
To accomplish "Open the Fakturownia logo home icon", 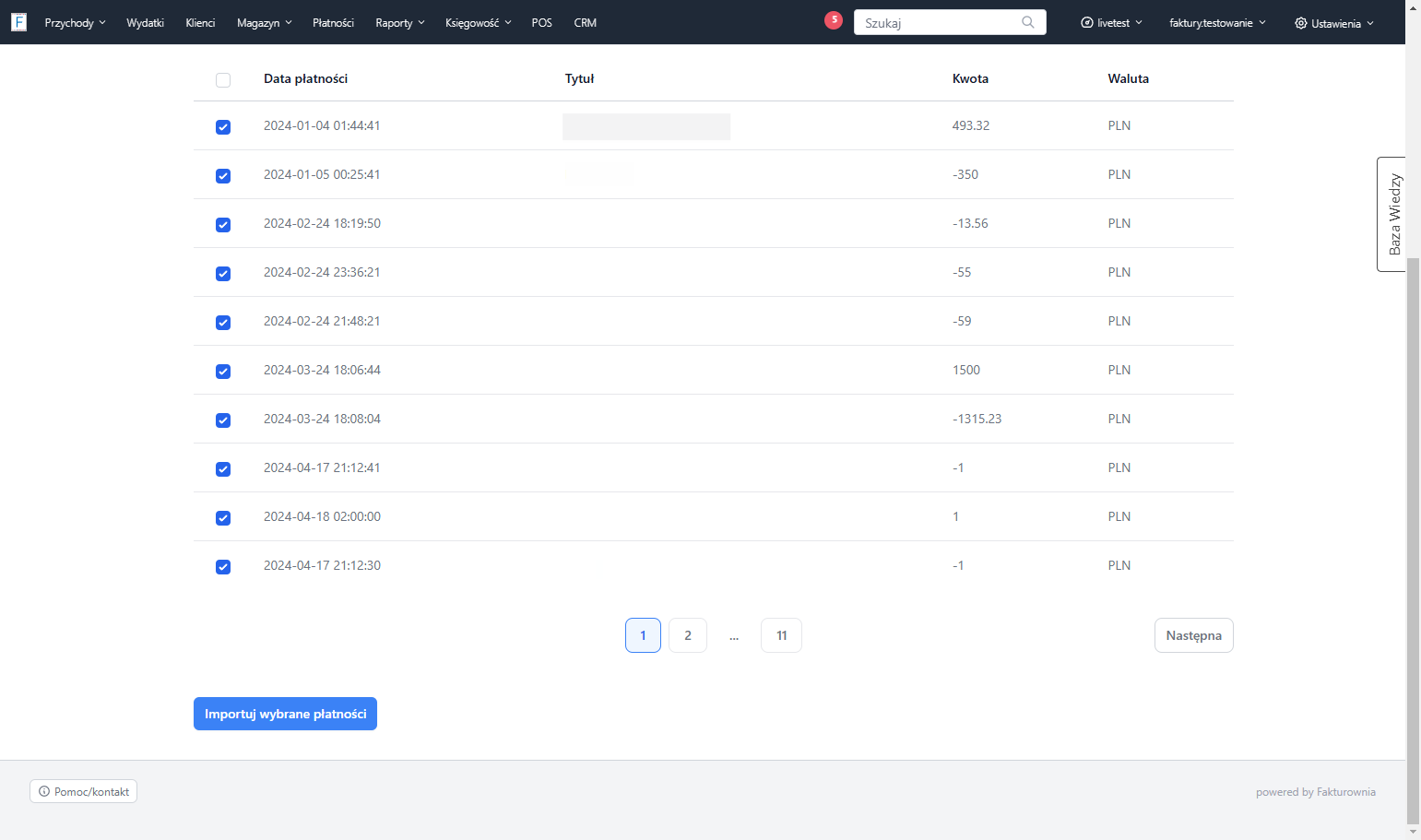I will 18,22.
